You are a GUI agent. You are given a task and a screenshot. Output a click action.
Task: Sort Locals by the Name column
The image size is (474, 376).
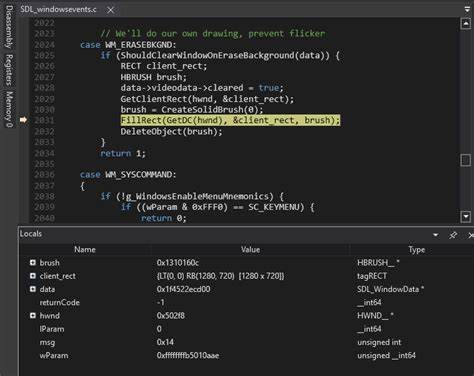coord(85,250)
